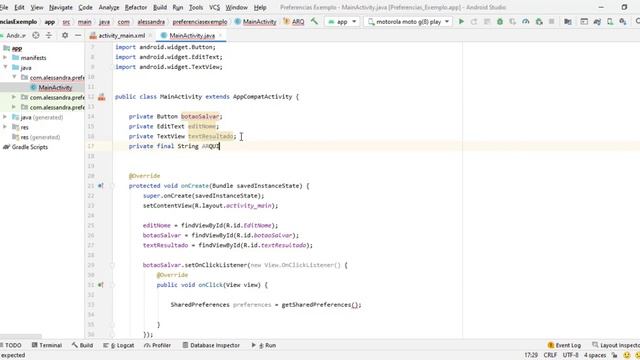The height and width of the screenshot is (360, 640).
Task: Click Attach Debugger to Android Process icon
Action: 539,22
